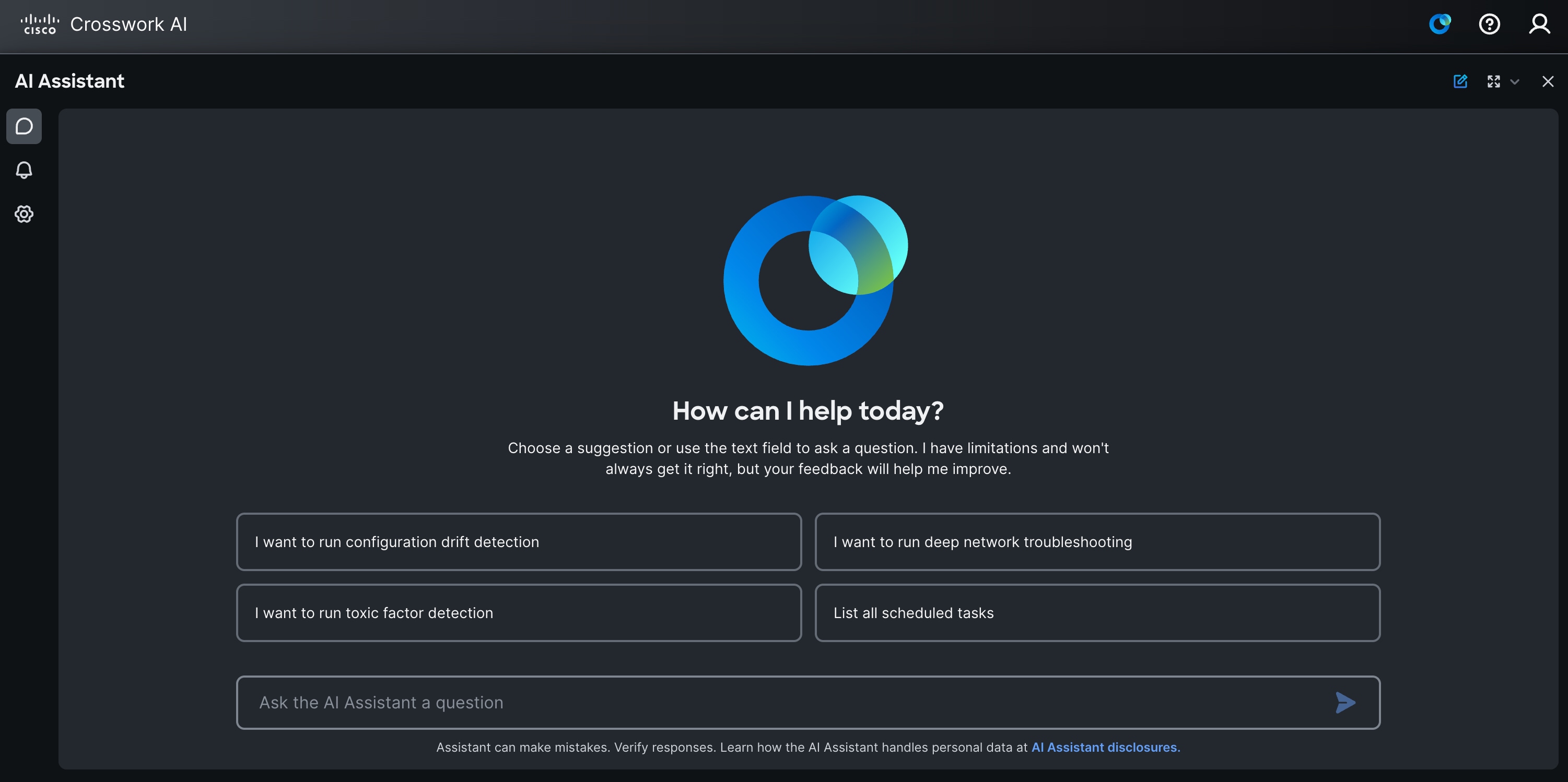Choose 'List all scheduled tasks' suggestion
The image size is (1568, 782).
coord(1097,613)
